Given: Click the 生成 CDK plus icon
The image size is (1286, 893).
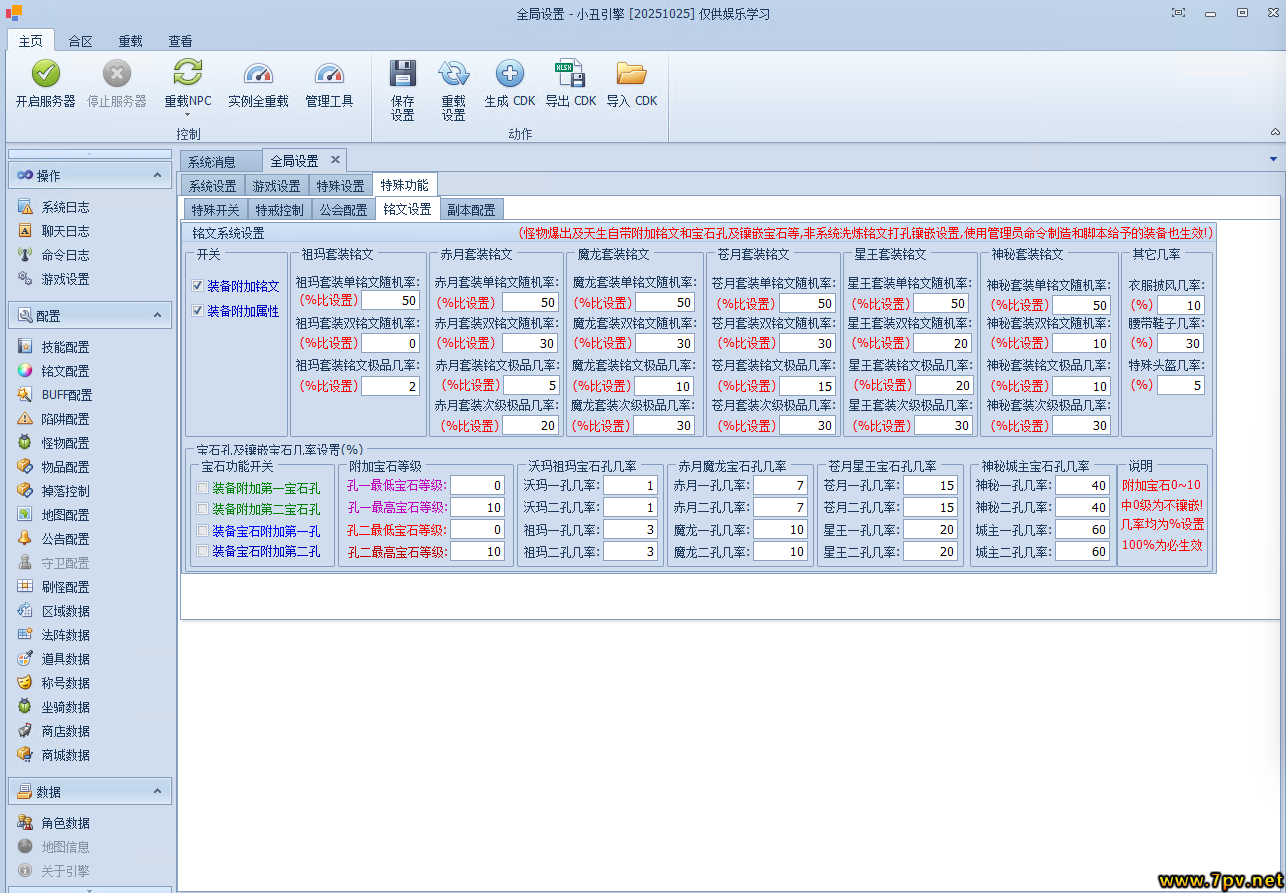Looking at the screenshot, I should pyautogui.click(x=510, y=74).
